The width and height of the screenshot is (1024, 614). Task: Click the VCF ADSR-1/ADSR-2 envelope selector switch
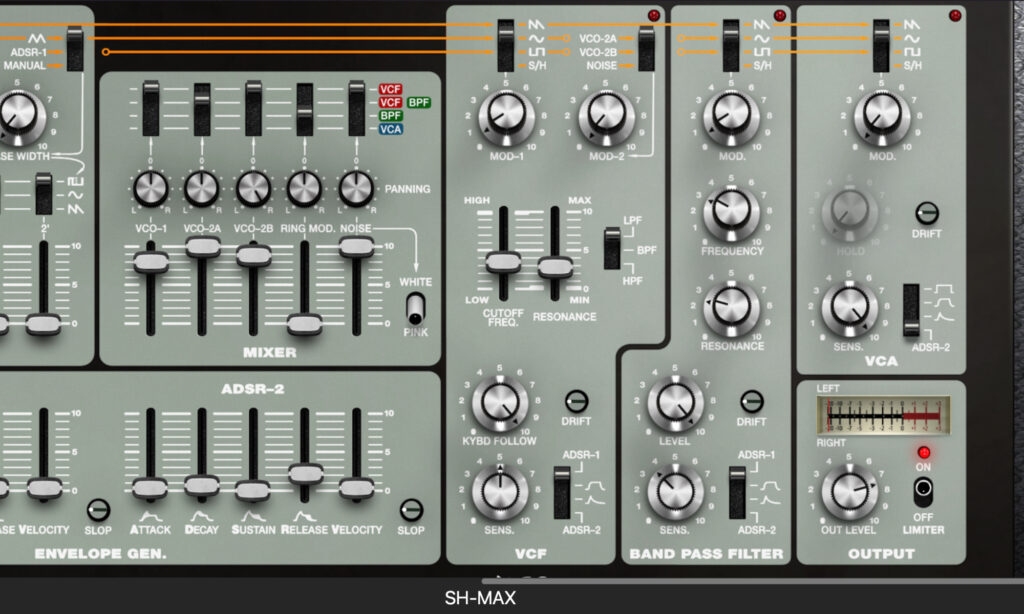click(562, 491)
